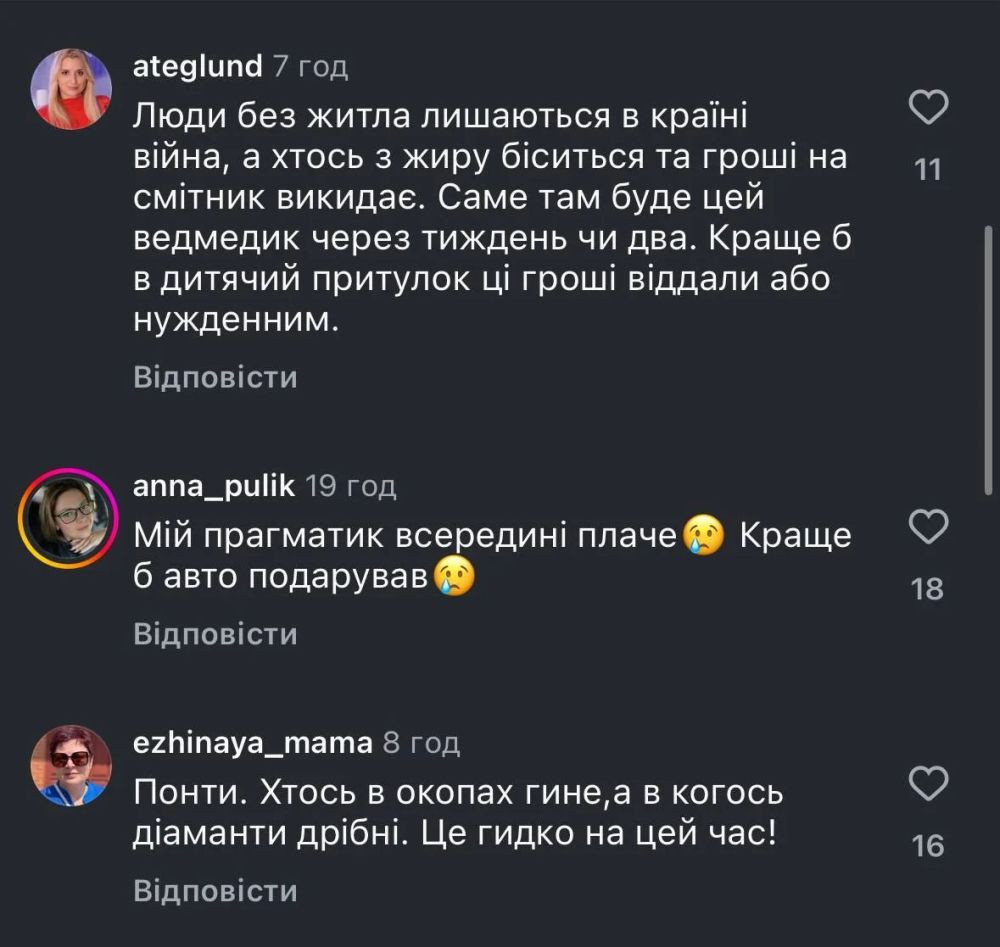Click the '7 год' timestamp on ateglund's comment
1000x947 pixels.
(x=310, y=67)
